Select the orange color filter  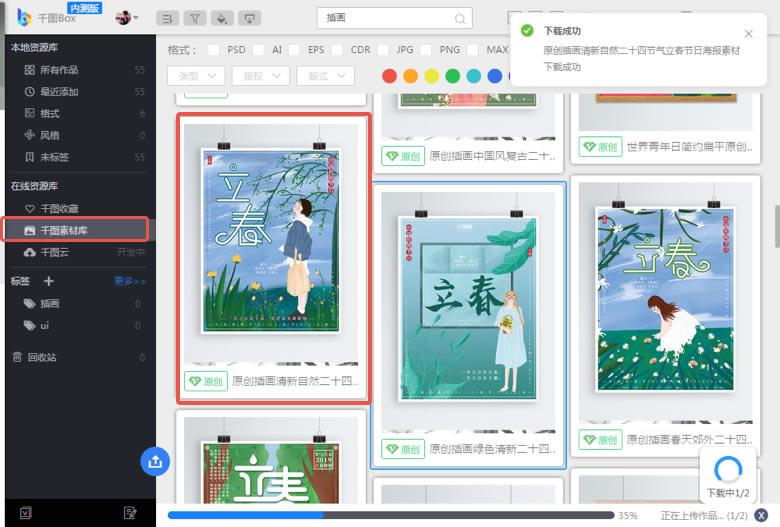410,76
